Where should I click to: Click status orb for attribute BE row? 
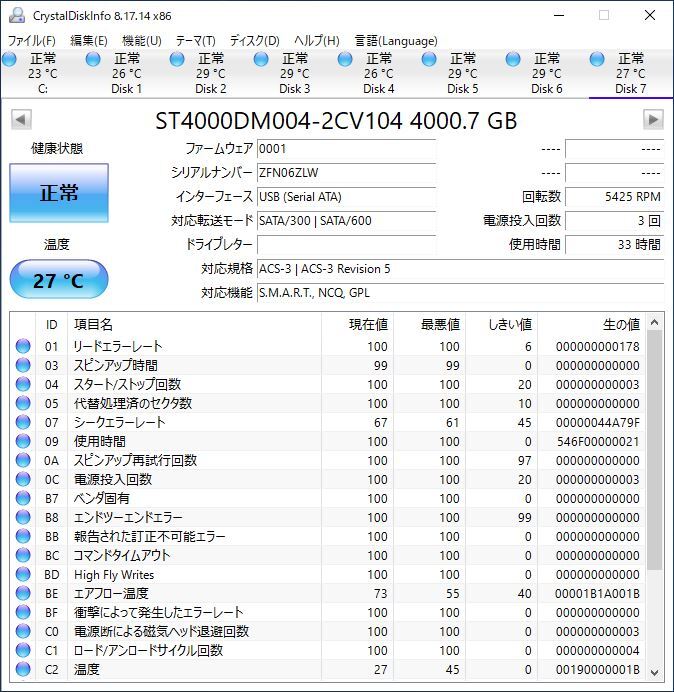[23, 593]
